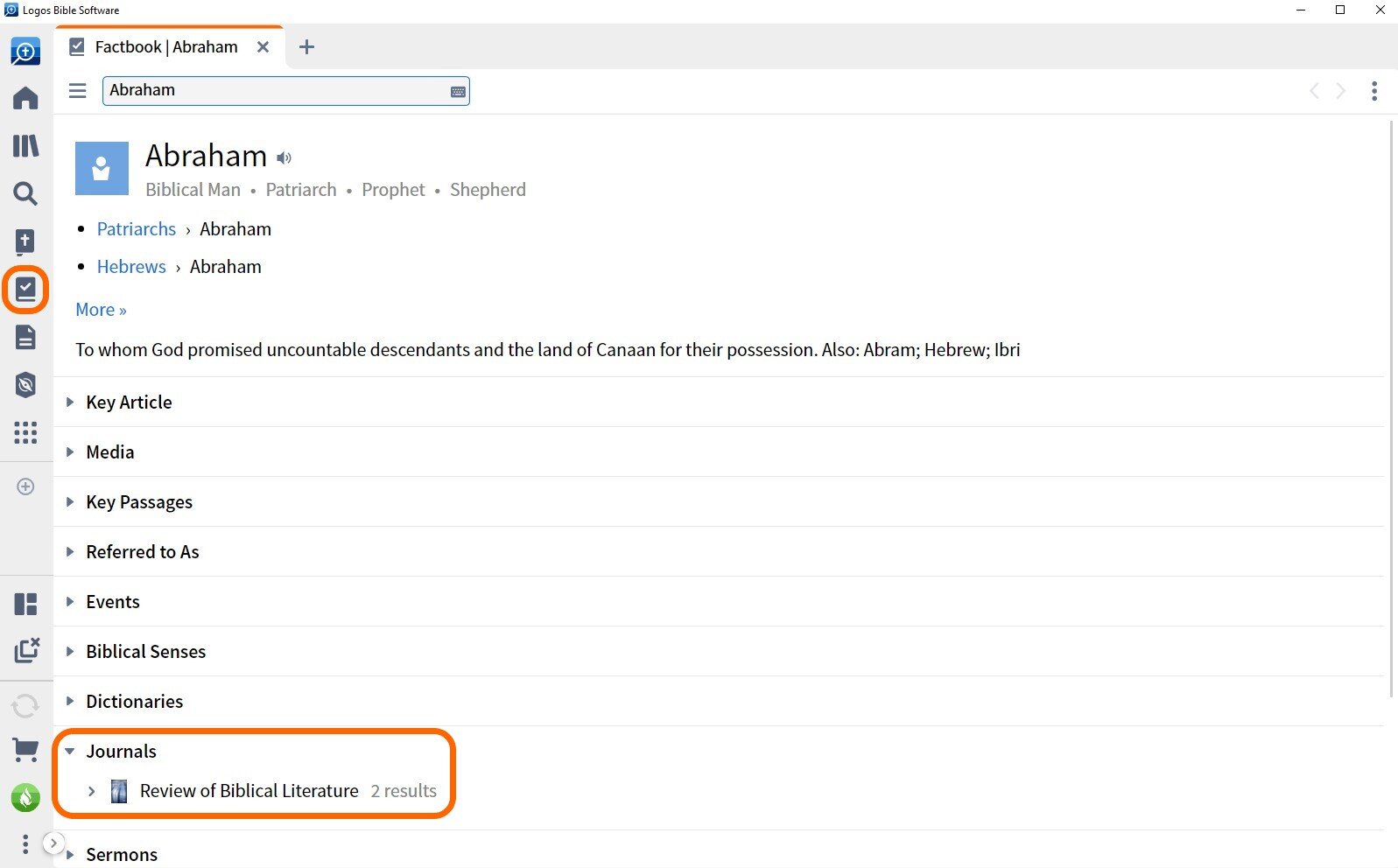This screenshot has height=868, width=1398.
Task: Open the Library books icon
Action: [x=25, y=145]
